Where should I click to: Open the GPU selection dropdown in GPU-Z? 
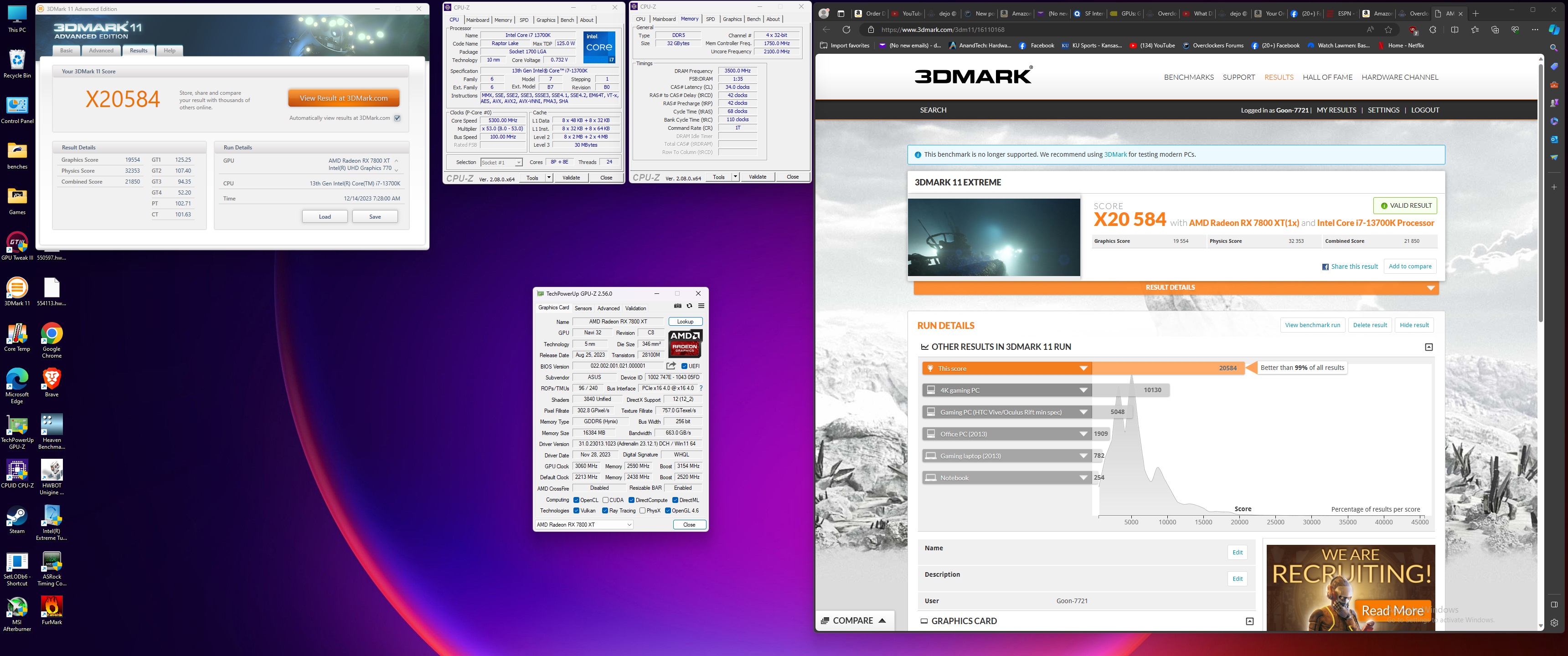pyautogui.click(x=584, y=524)
